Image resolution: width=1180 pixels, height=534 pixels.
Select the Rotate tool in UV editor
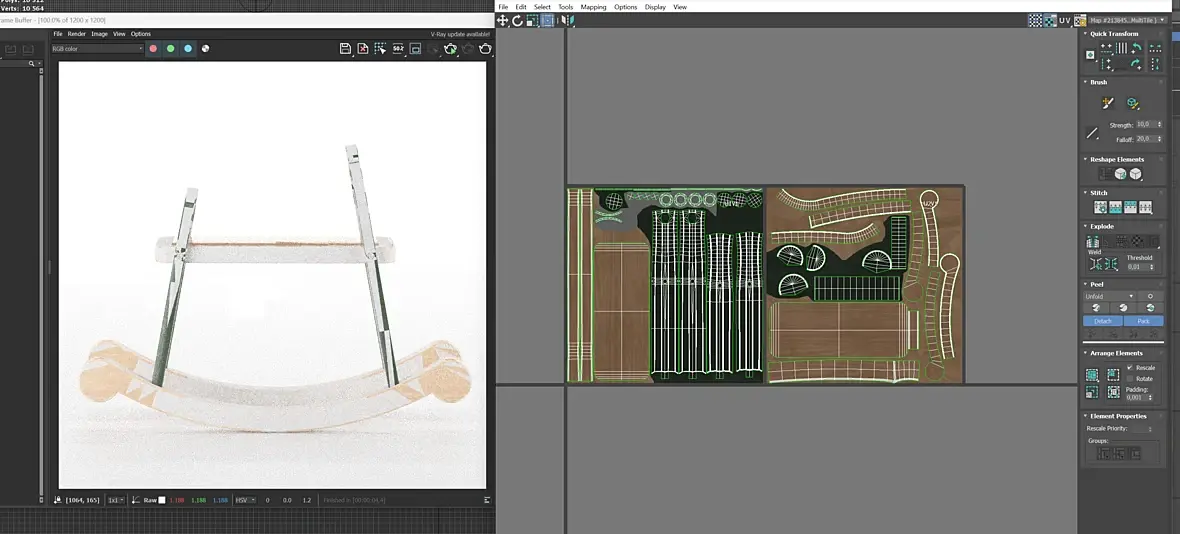[518, 20]
